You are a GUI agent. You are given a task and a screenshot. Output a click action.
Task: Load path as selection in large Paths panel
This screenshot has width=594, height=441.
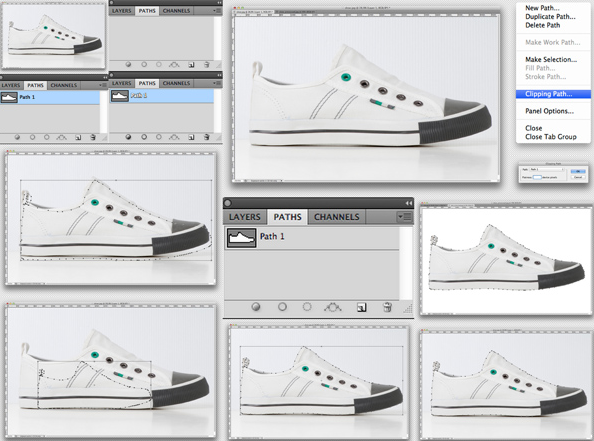307,307
